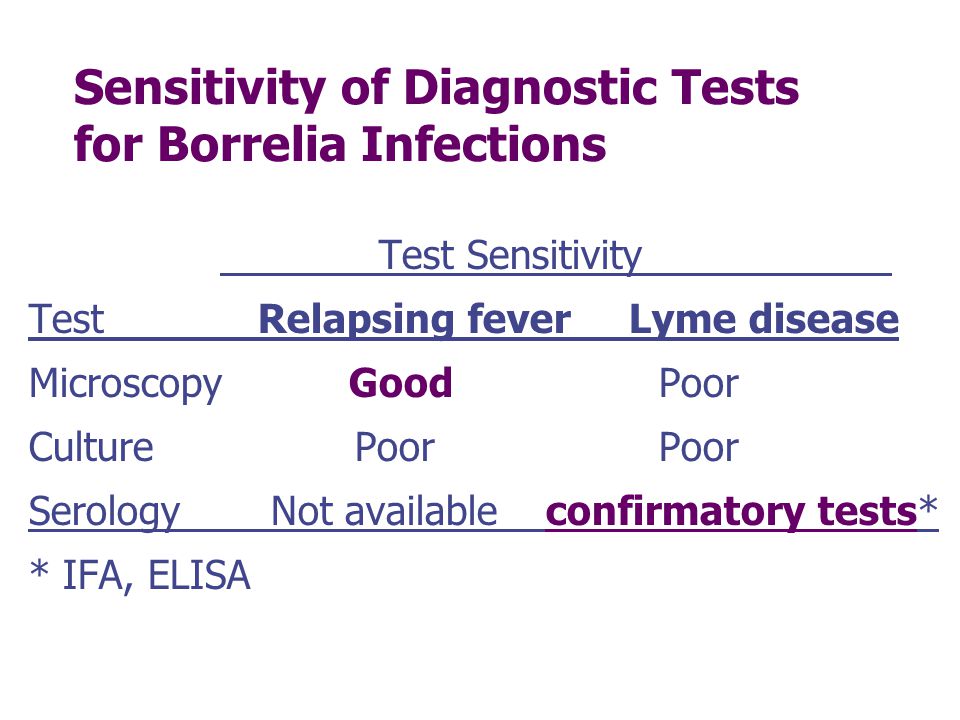This screenshot has height=720, width=960.
Task: Click the asterisk after 'confirmatory tests'
Action: point(928,506)
